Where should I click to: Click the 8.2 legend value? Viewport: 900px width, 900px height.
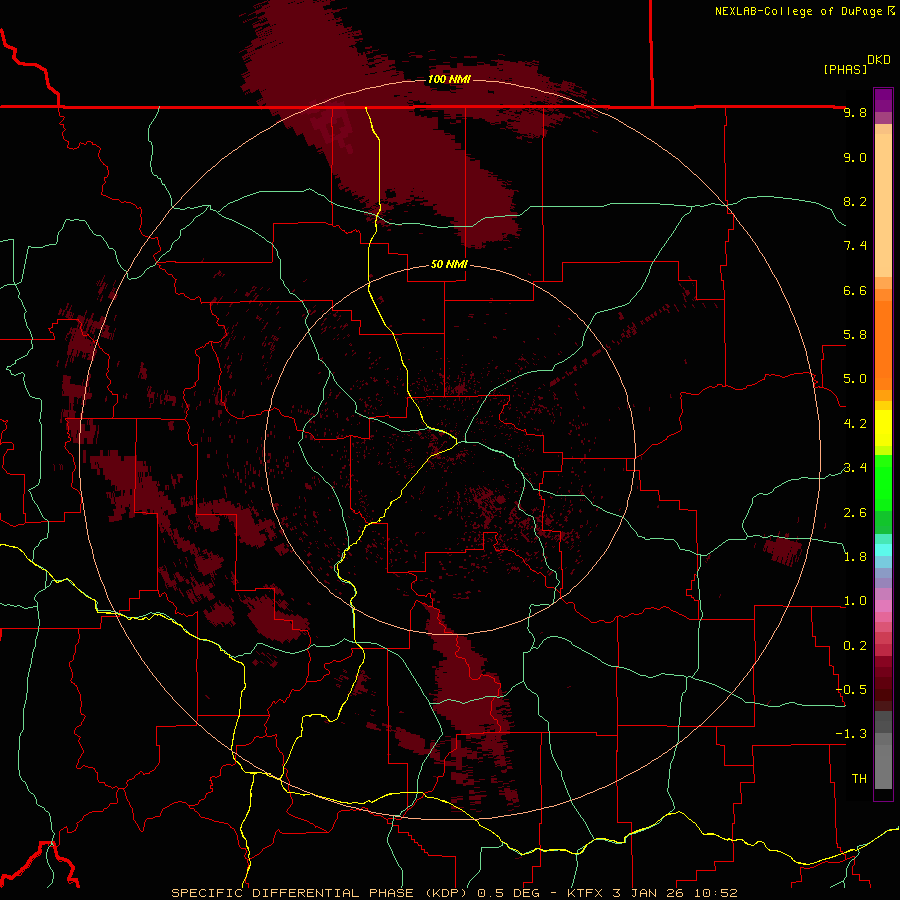pyautogui.click(x=855, y=201)
